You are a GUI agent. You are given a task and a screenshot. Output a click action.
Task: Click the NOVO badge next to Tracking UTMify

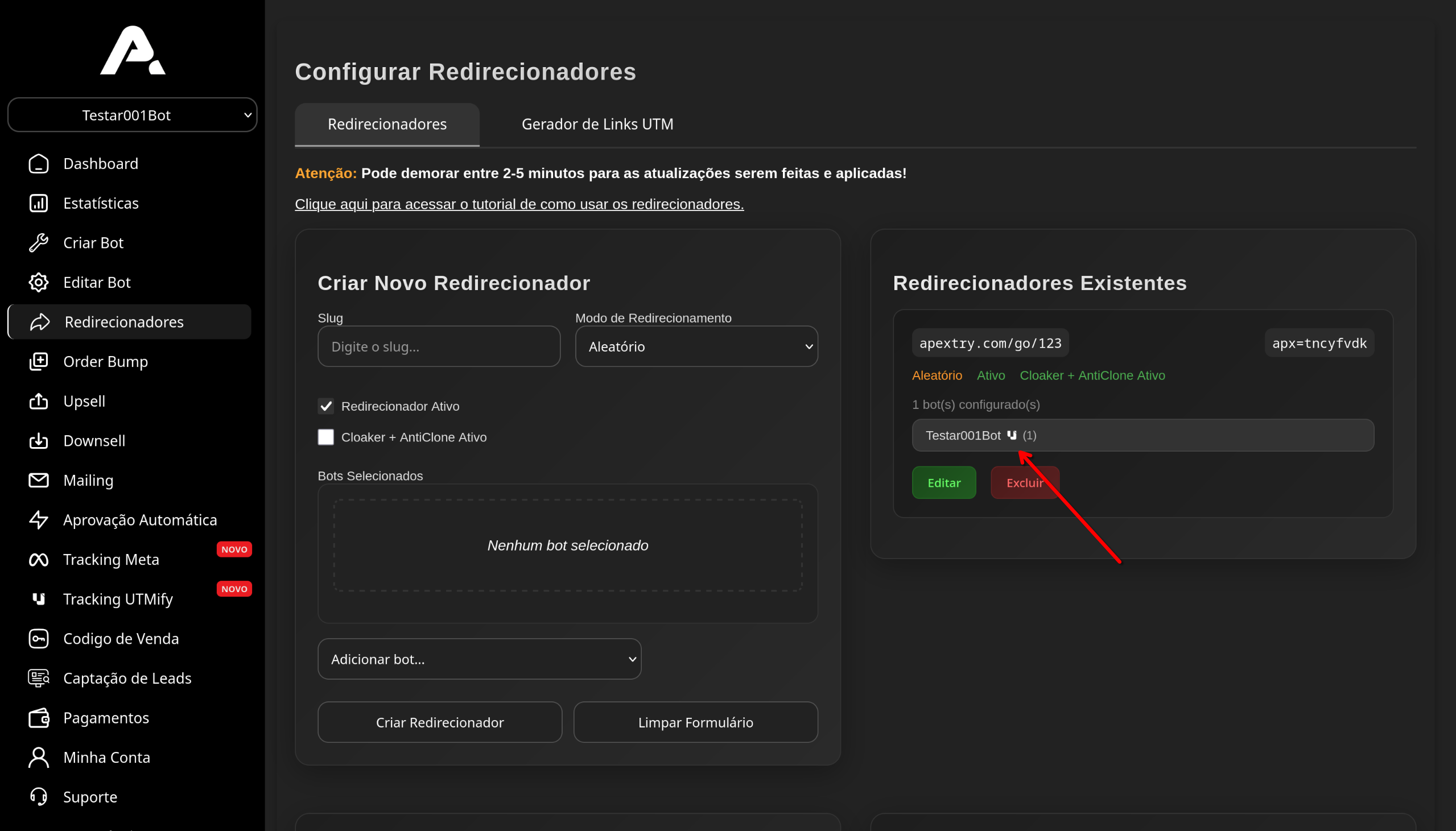click(234, 589)
